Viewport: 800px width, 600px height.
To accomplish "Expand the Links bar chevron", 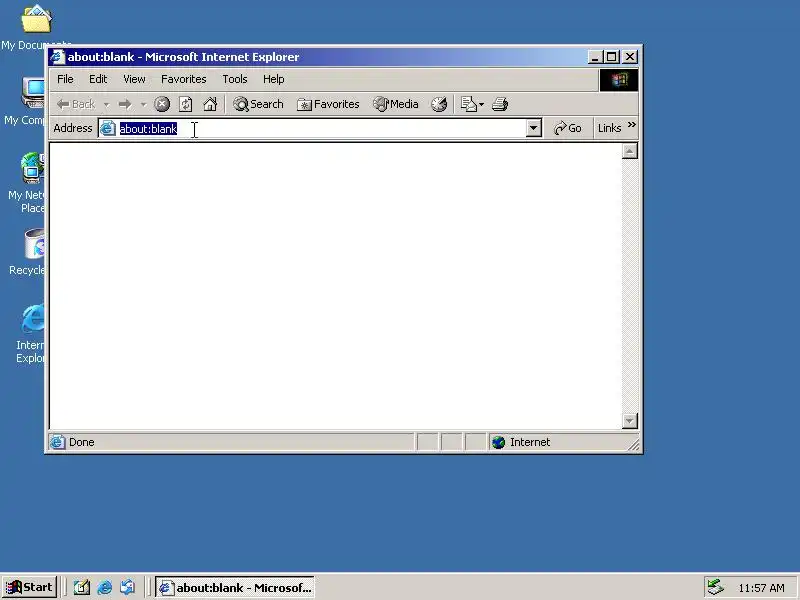I will tap(632, 124).
